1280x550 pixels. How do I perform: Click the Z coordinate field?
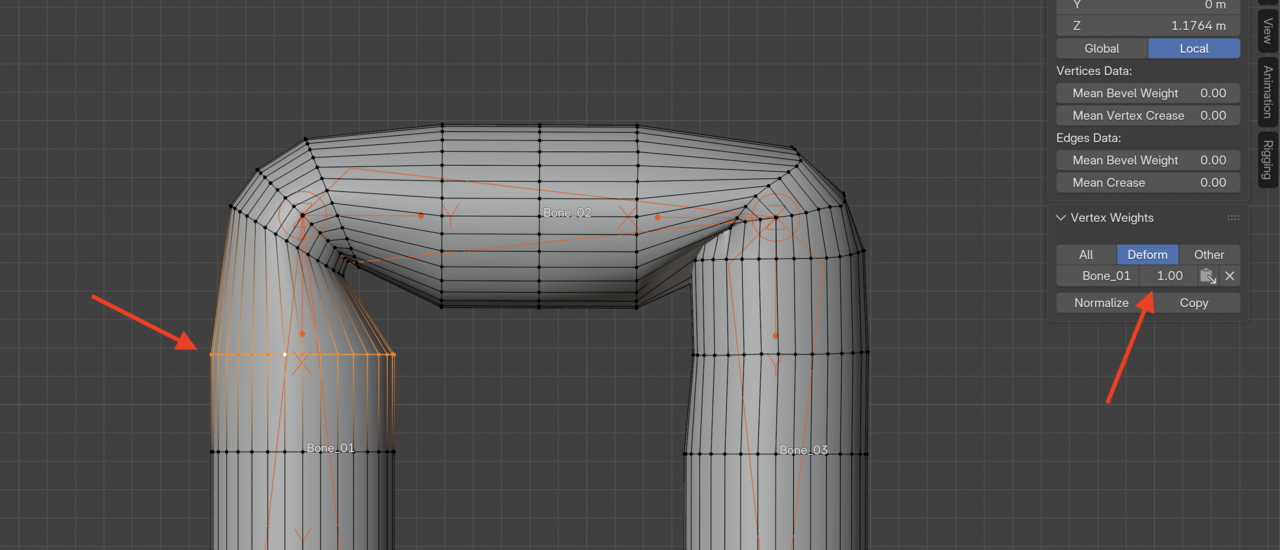click(1148, 25)
